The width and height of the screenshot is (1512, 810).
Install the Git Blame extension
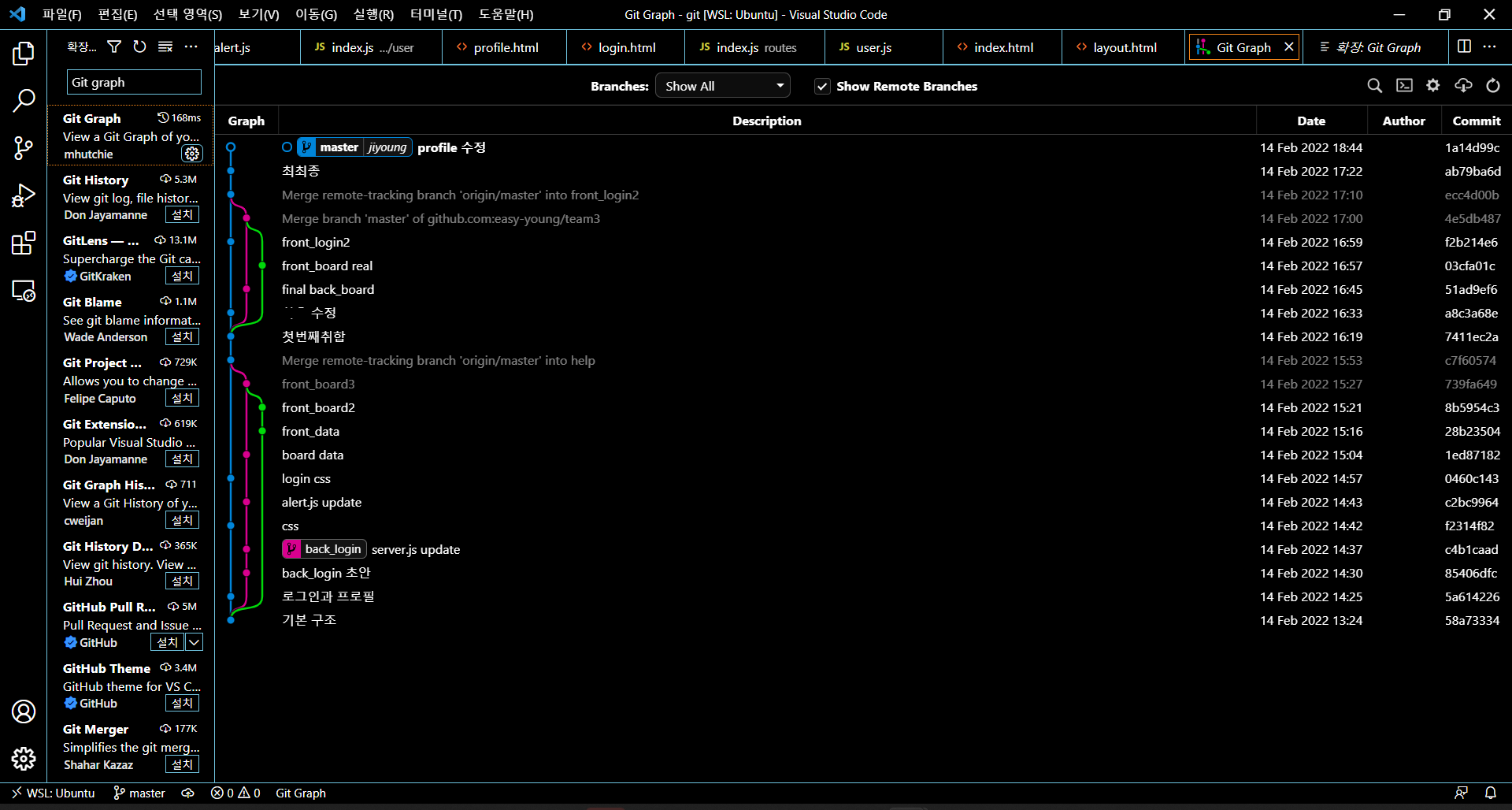pyautogui.click(x=182, y=336)
